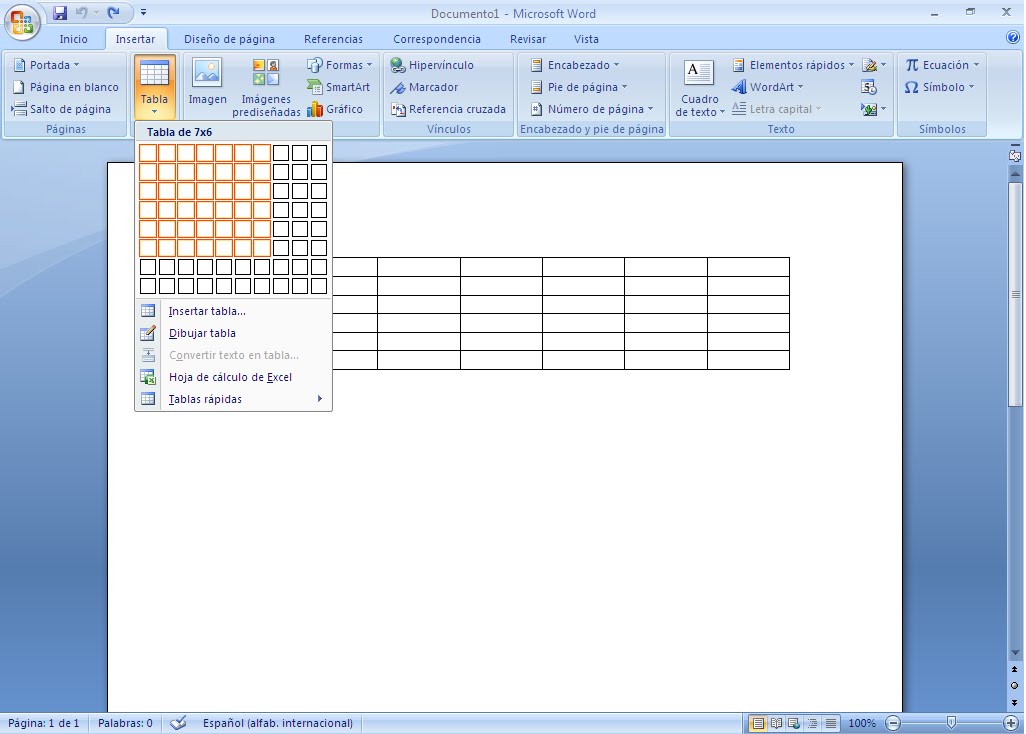Insert a Página en blanco
1026x734 pixels.
pyautogui.click(x=65, y=87)
